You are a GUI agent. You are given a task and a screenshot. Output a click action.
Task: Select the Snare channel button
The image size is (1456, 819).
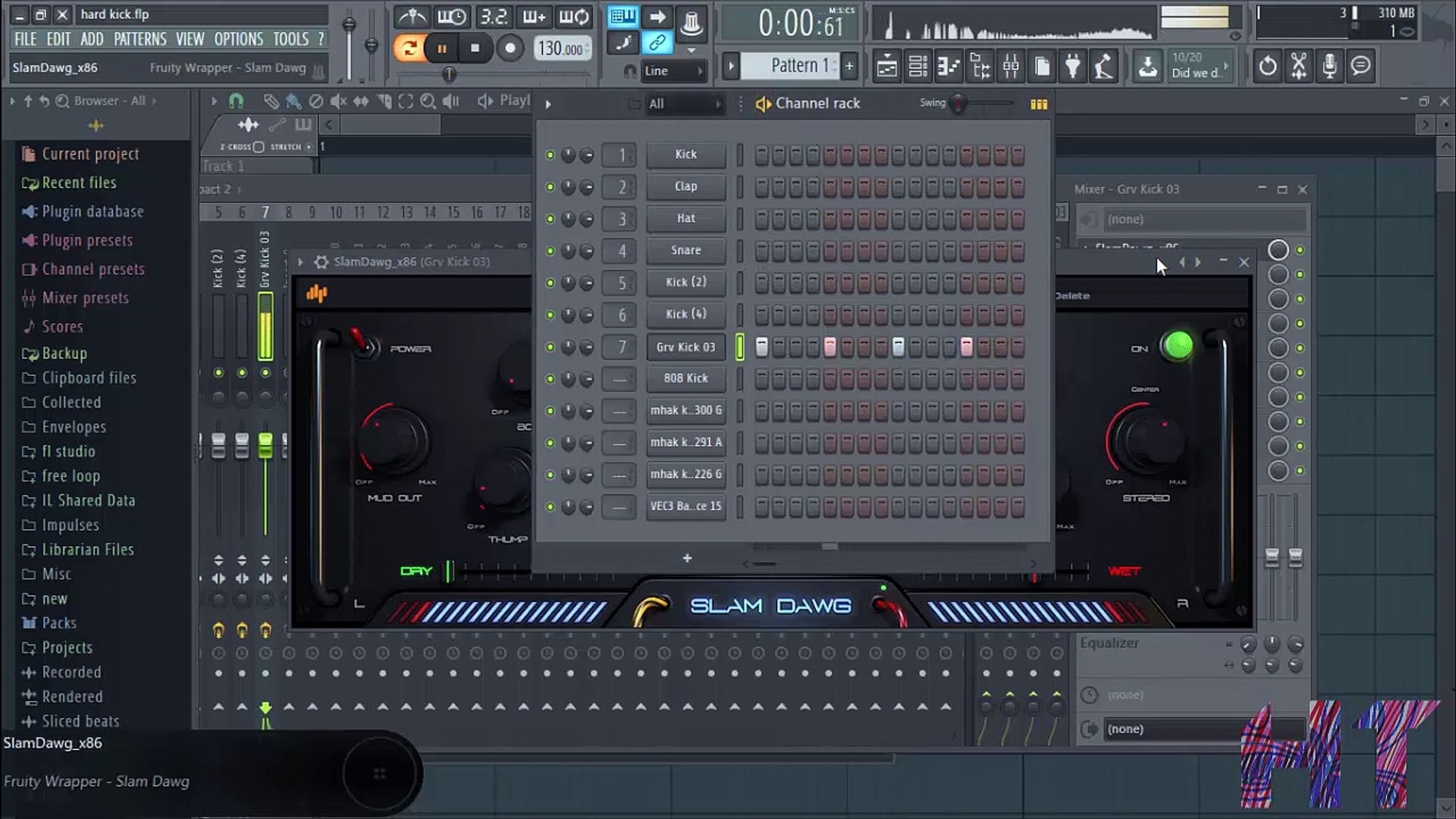pos(686,250)
